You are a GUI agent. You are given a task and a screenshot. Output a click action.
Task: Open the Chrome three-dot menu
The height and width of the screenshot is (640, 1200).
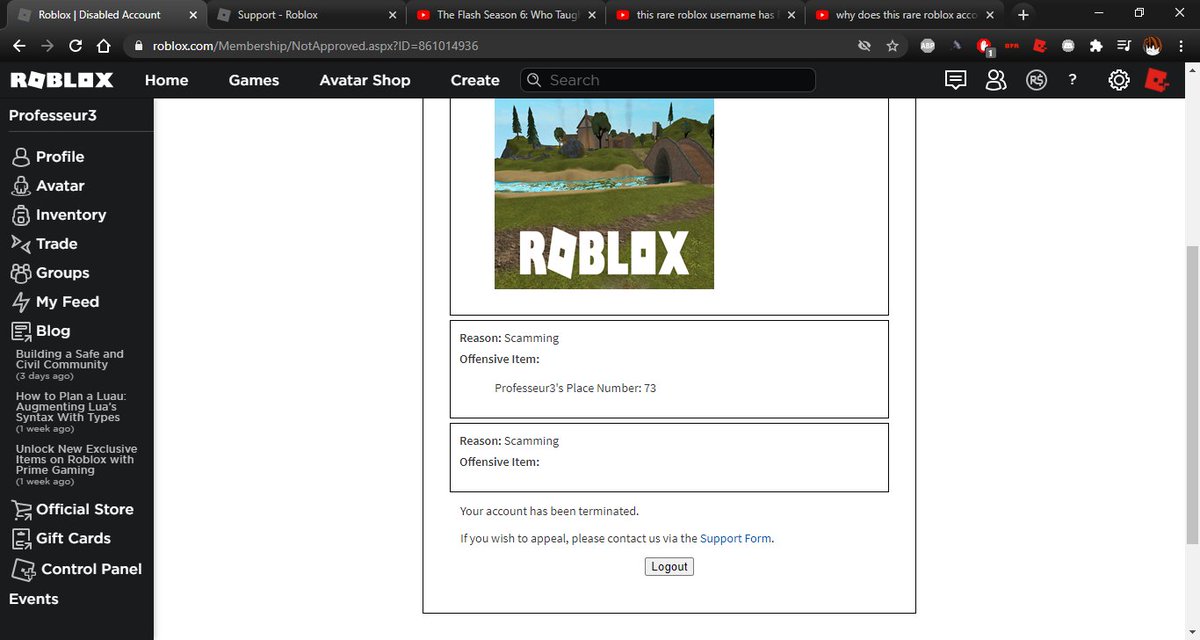tap(1181, 46)
